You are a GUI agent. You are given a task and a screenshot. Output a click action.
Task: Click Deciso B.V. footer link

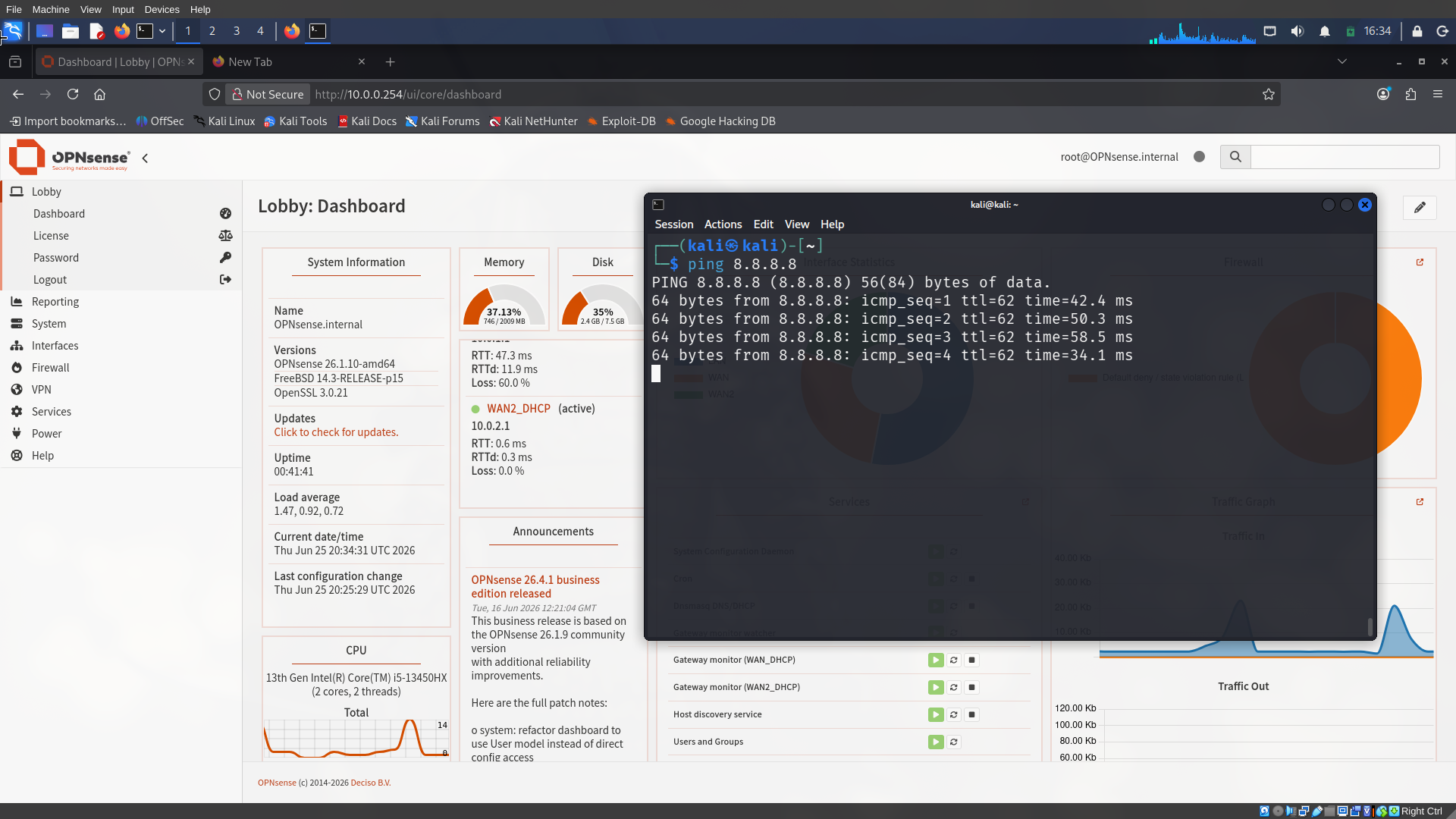[370, 783]
